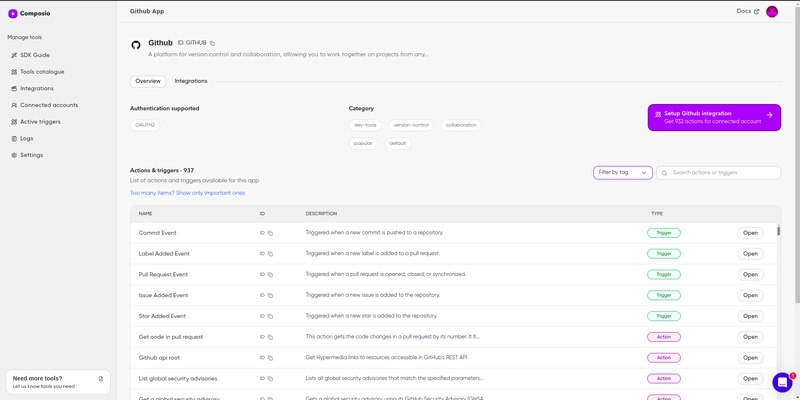Copy ID icon for Star Added Event
Viewport: 800px width, 400px height.
270,316
